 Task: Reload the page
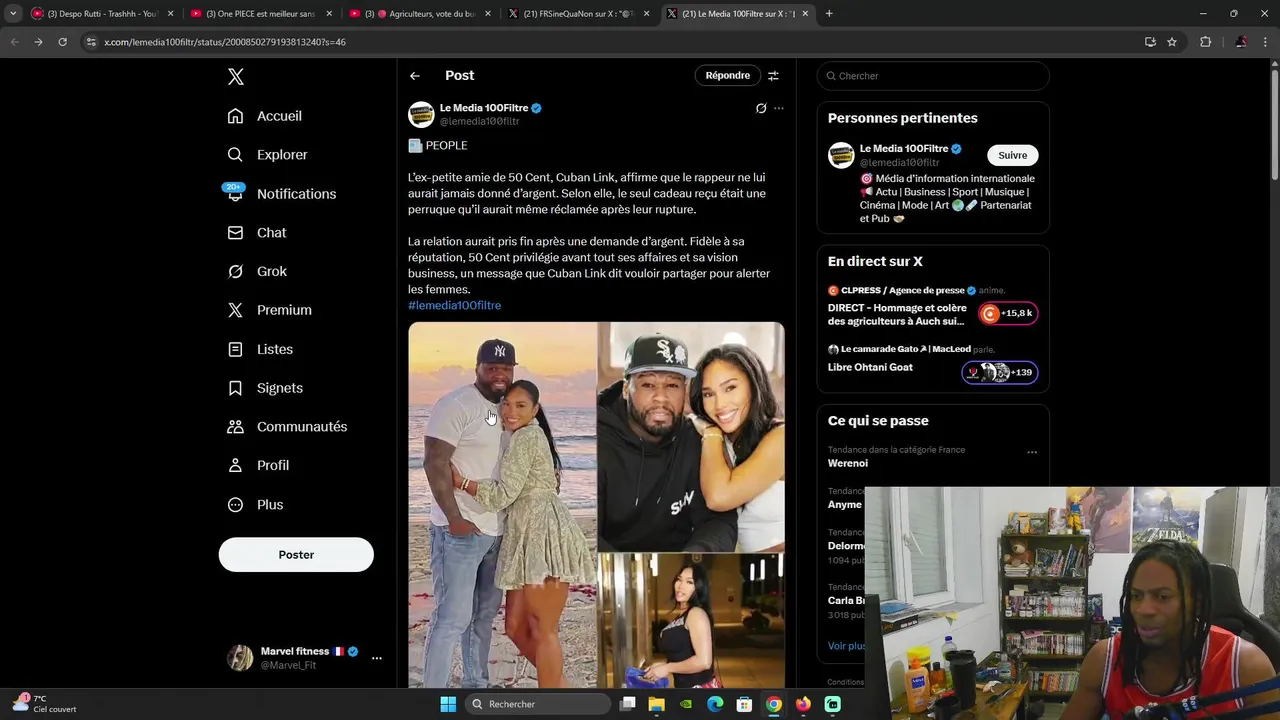click(62, 42)
